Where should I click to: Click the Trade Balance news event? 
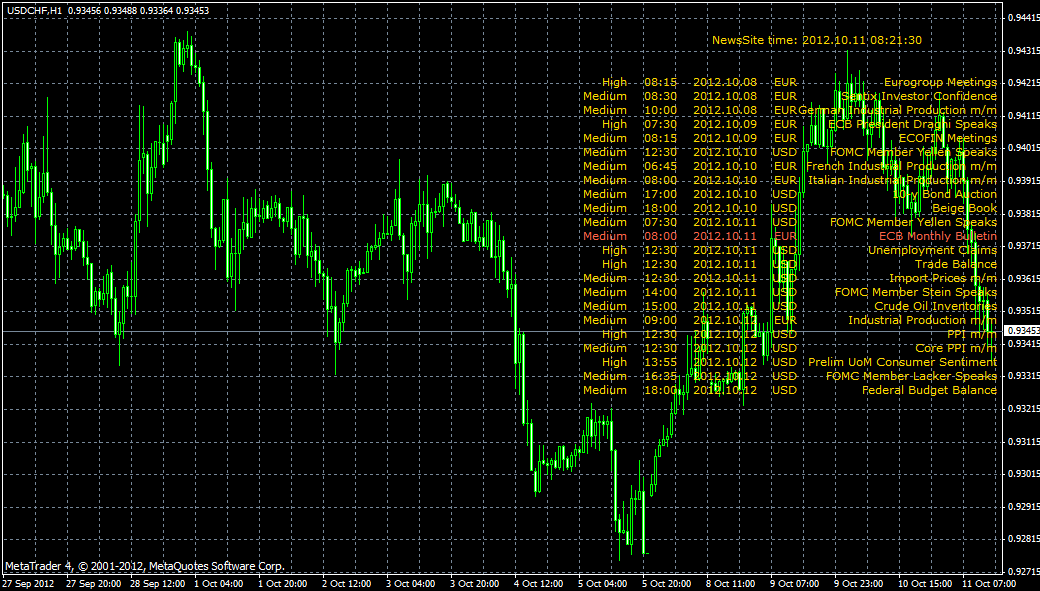click(x=956, y=264)
